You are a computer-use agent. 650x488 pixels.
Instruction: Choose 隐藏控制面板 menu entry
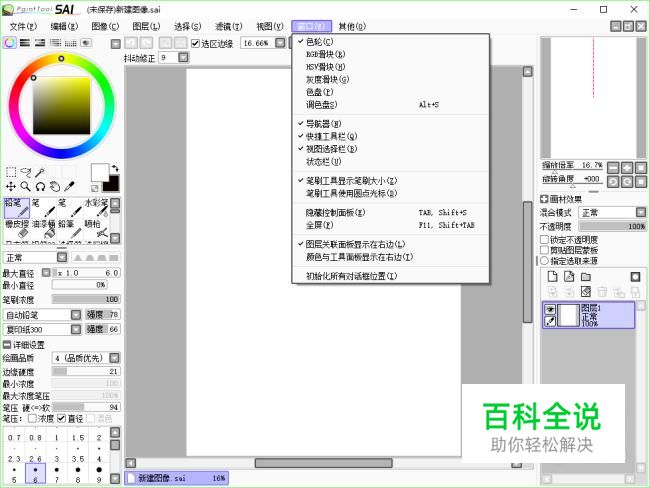click(335, 213)
